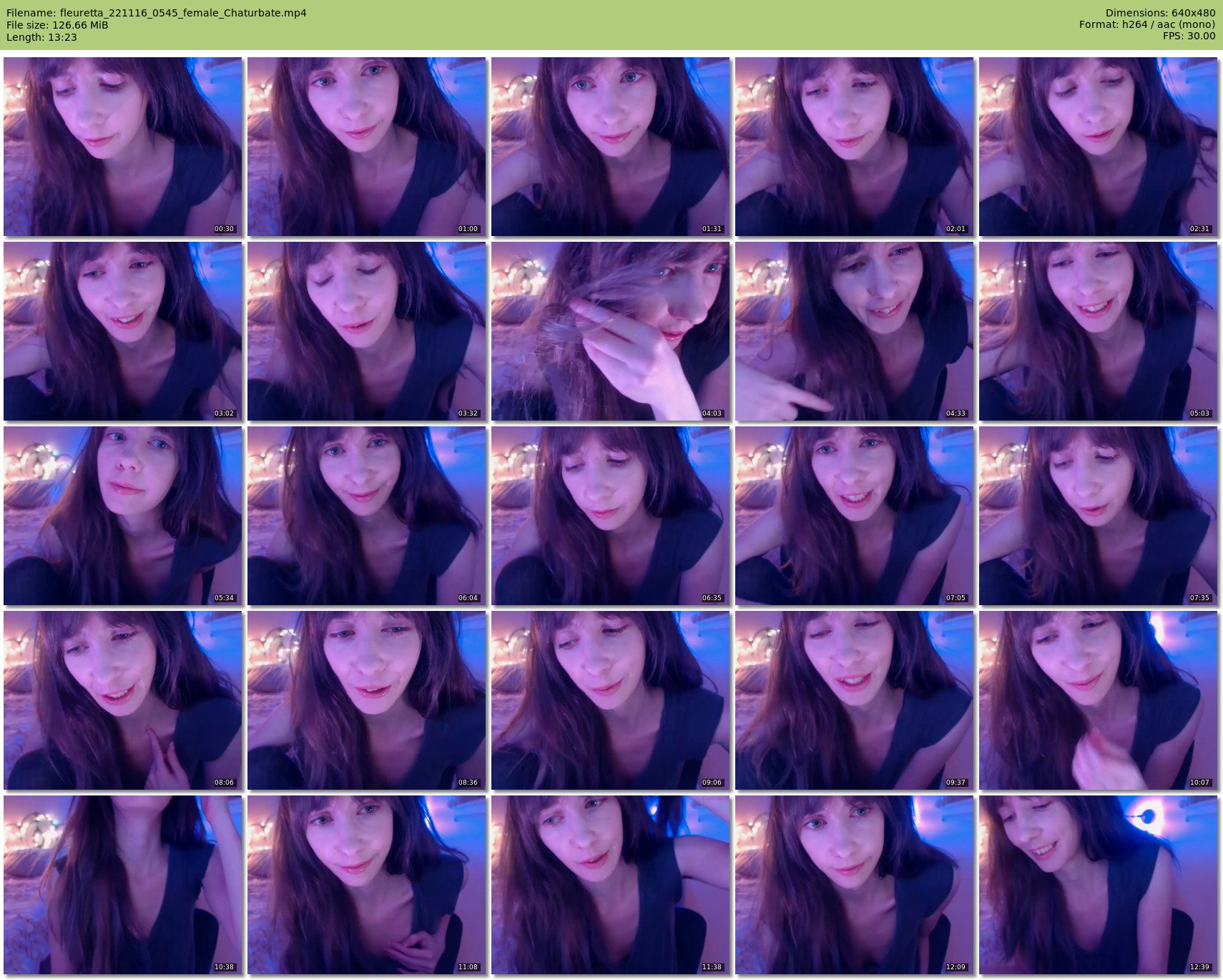Click the frame with timestamp 03:02

[122, 331]
